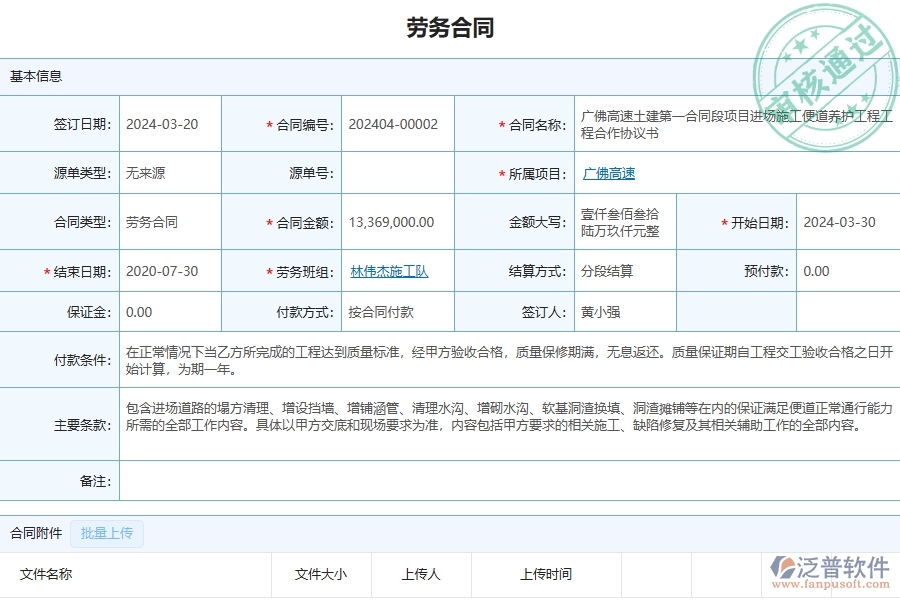Open the 付款方式 payment method dropdown
Image resolution: width=900 pixels, height=600 pixels.
[395, 311]
